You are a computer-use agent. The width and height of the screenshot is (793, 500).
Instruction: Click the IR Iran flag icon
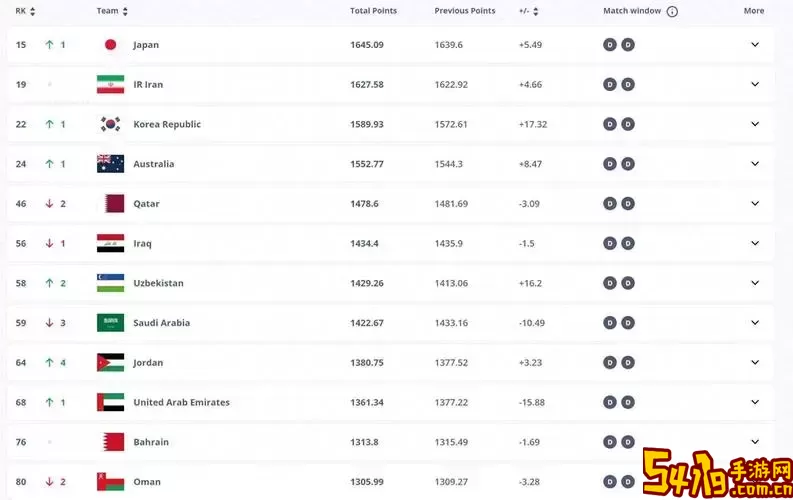(110, 84)
